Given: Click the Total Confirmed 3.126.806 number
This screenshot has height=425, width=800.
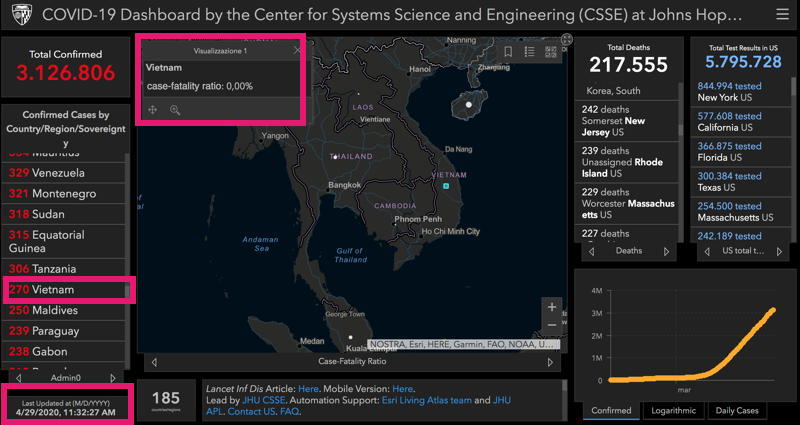Looking at the screenshot, I should [x=66, y=73].
